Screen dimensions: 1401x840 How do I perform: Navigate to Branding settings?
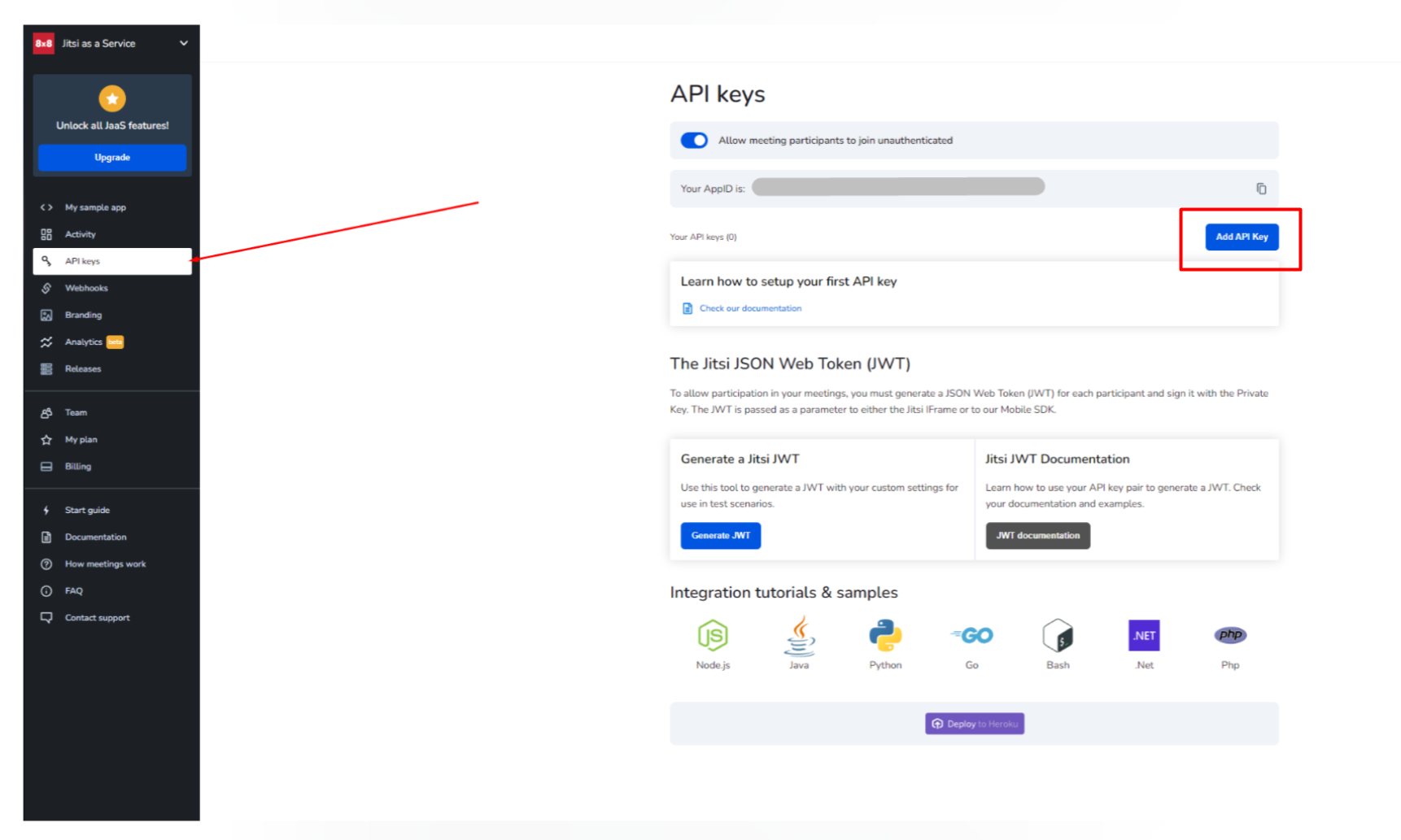[112, 315]
